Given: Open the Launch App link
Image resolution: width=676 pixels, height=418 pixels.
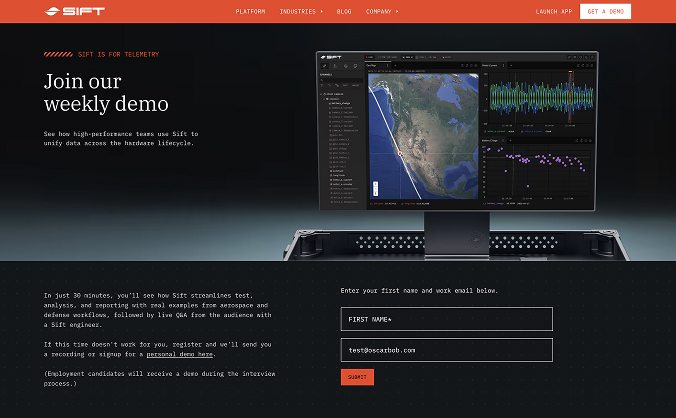Looking at the screenshot, I should pyautogui.click(x=554, y=12).
